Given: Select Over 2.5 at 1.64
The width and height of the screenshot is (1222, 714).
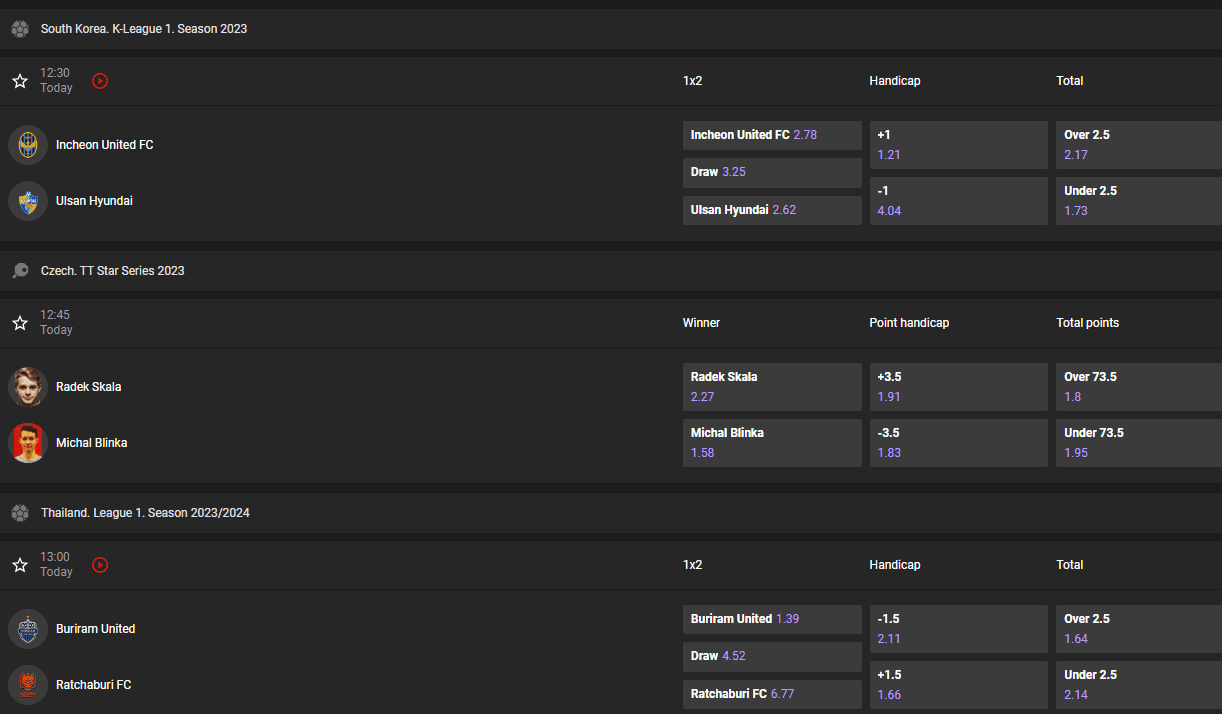Looking at the screenshot, I should pos(1139,629).
